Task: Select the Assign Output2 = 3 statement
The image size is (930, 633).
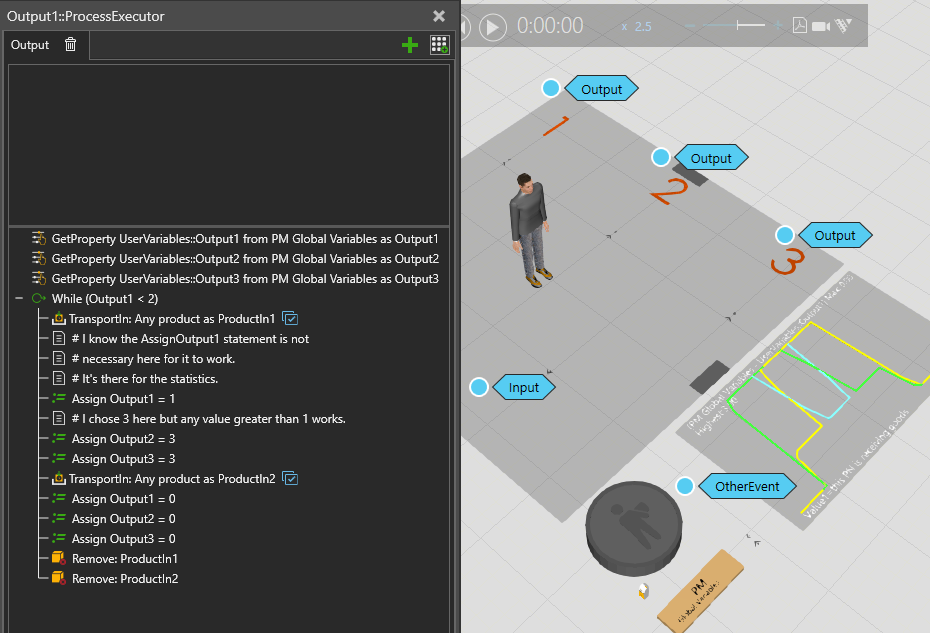Action: pyautogui.click(x=123, y=439)
